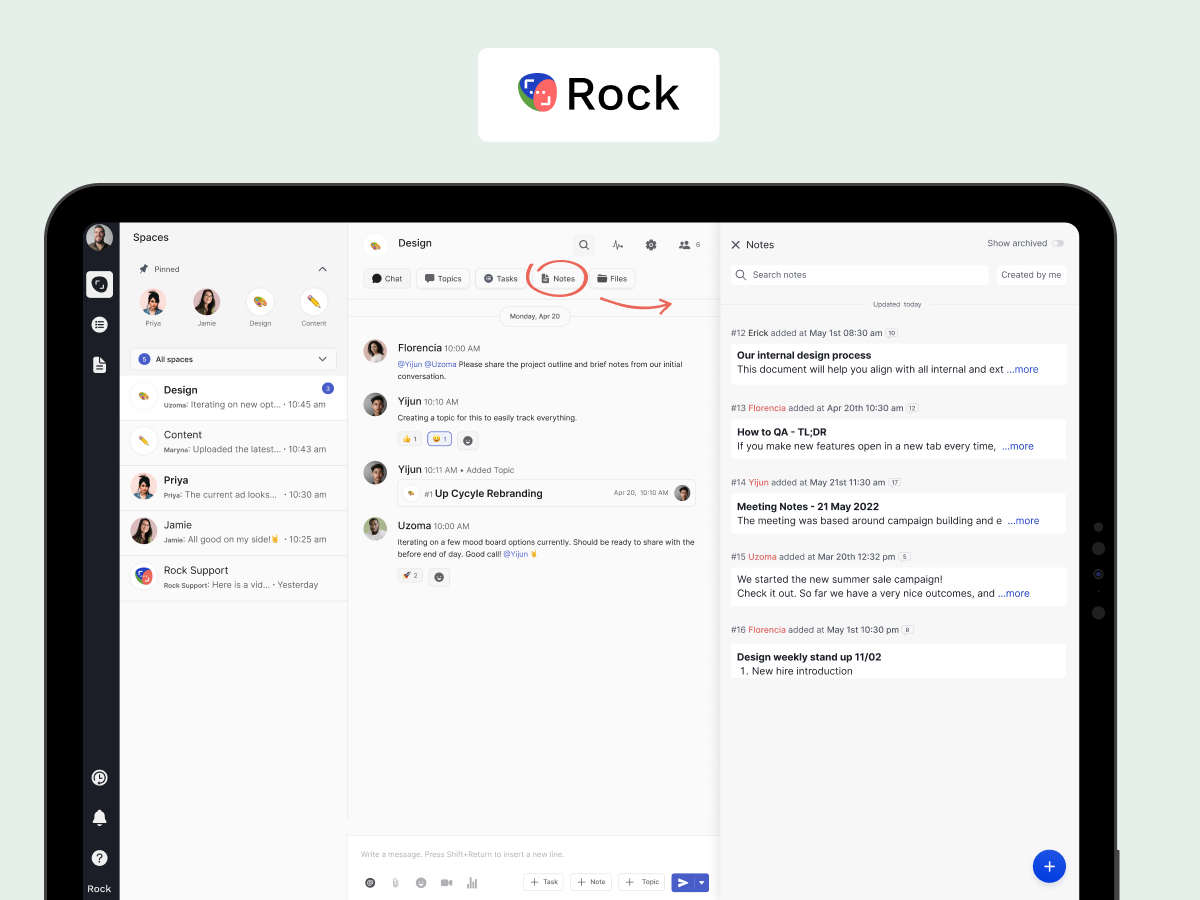The image size is (1200, 900).
Task: Open the emoji picker in the composer
Action: coord(421,882)
